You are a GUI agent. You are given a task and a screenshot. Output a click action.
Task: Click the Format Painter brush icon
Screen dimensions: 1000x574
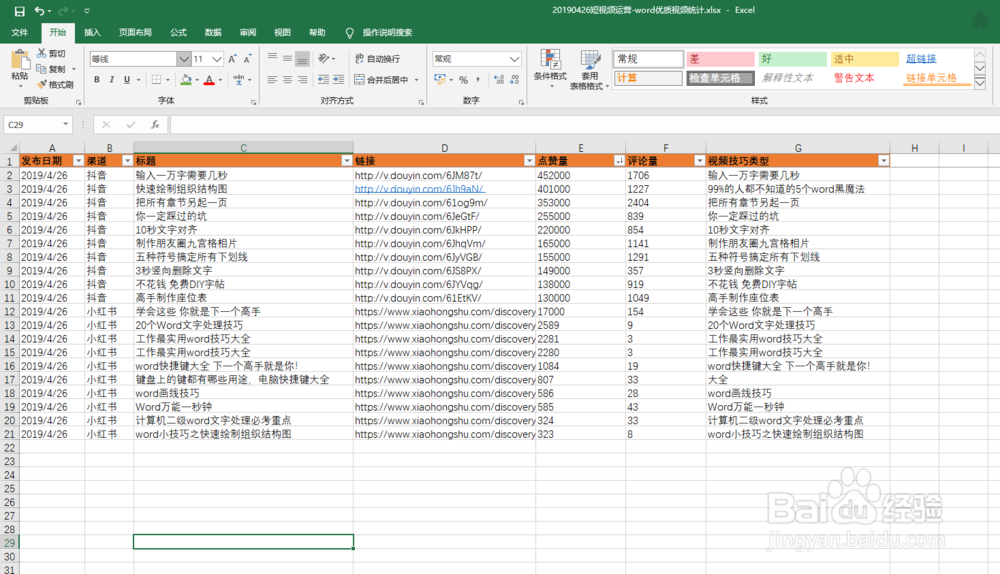pyautogui.click(x=41, y=84)
